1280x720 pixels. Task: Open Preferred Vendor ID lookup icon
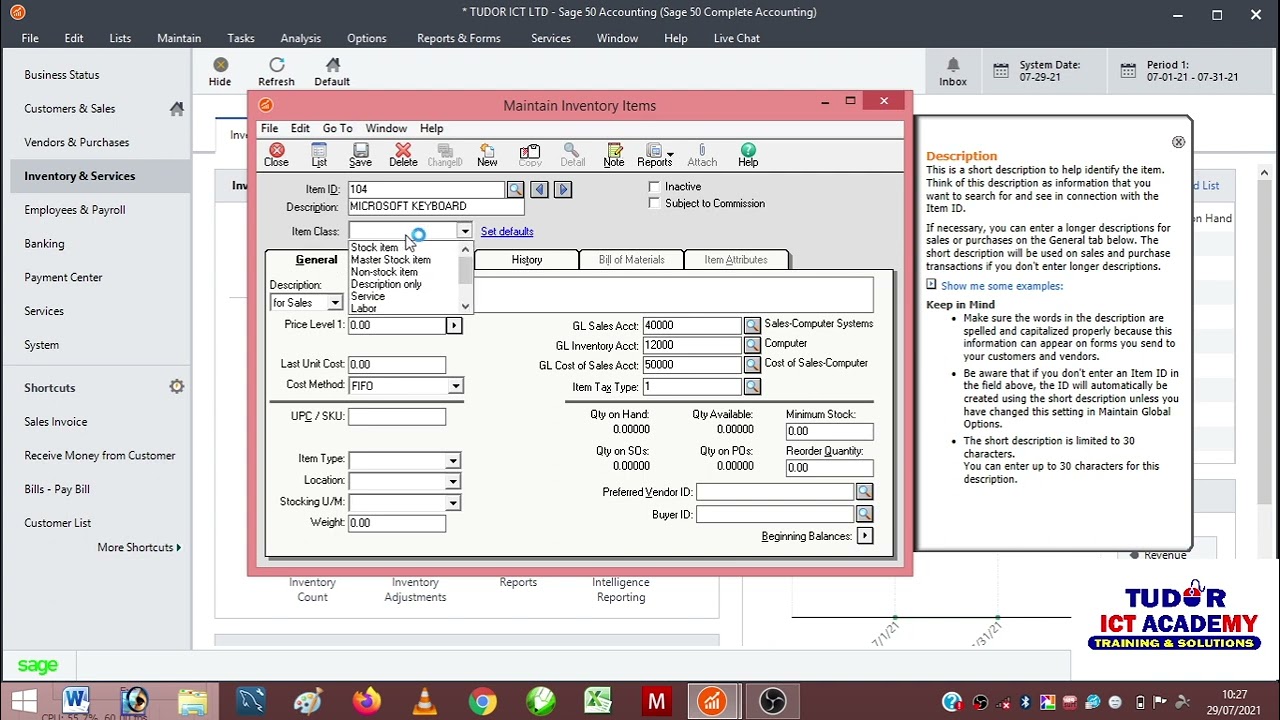[x=864, y=492]
